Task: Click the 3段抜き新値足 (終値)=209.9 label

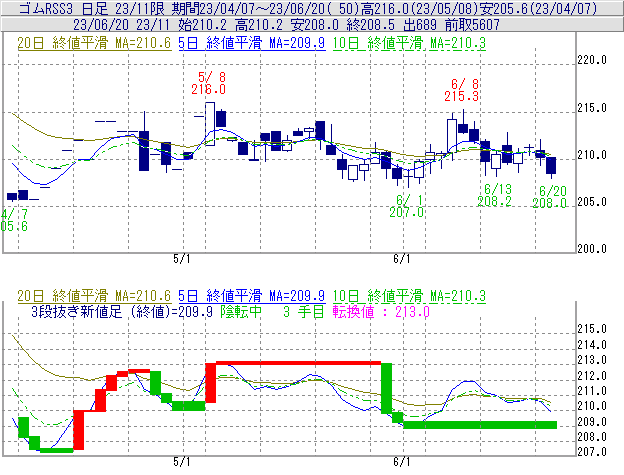Action: point(122,311)
